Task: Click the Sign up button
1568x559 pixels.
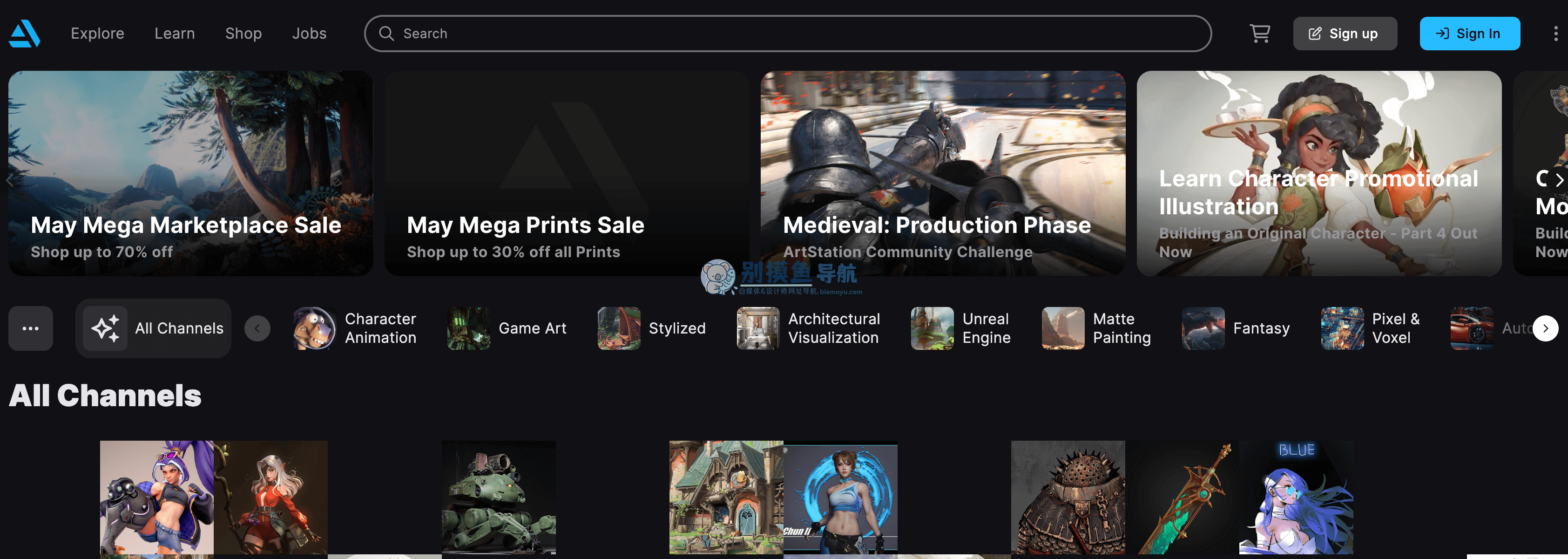Action: click(x=1345, y=34)
